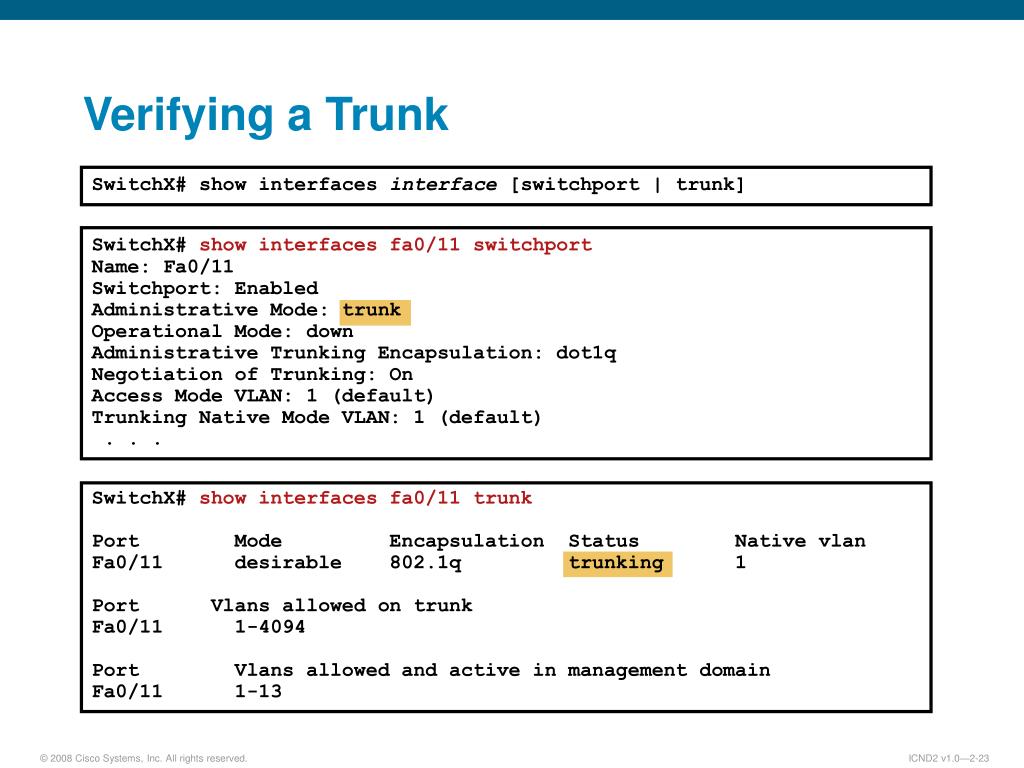Click the '1-4094' allowed VLAN range
The image size is (1024, 768).
[269, 627]
